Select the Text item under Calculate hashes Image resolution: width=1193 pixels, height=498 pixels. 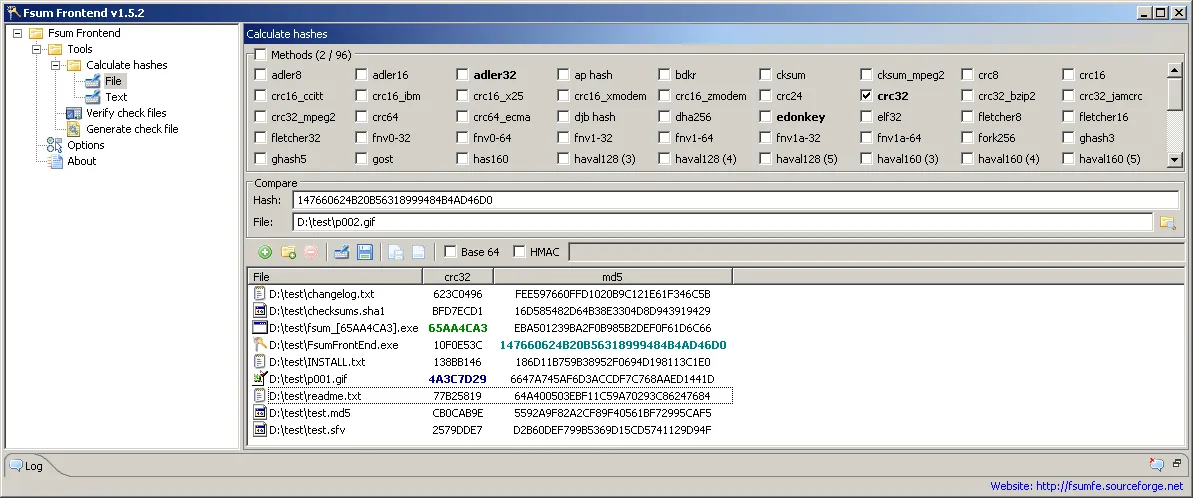pos(116,97)
